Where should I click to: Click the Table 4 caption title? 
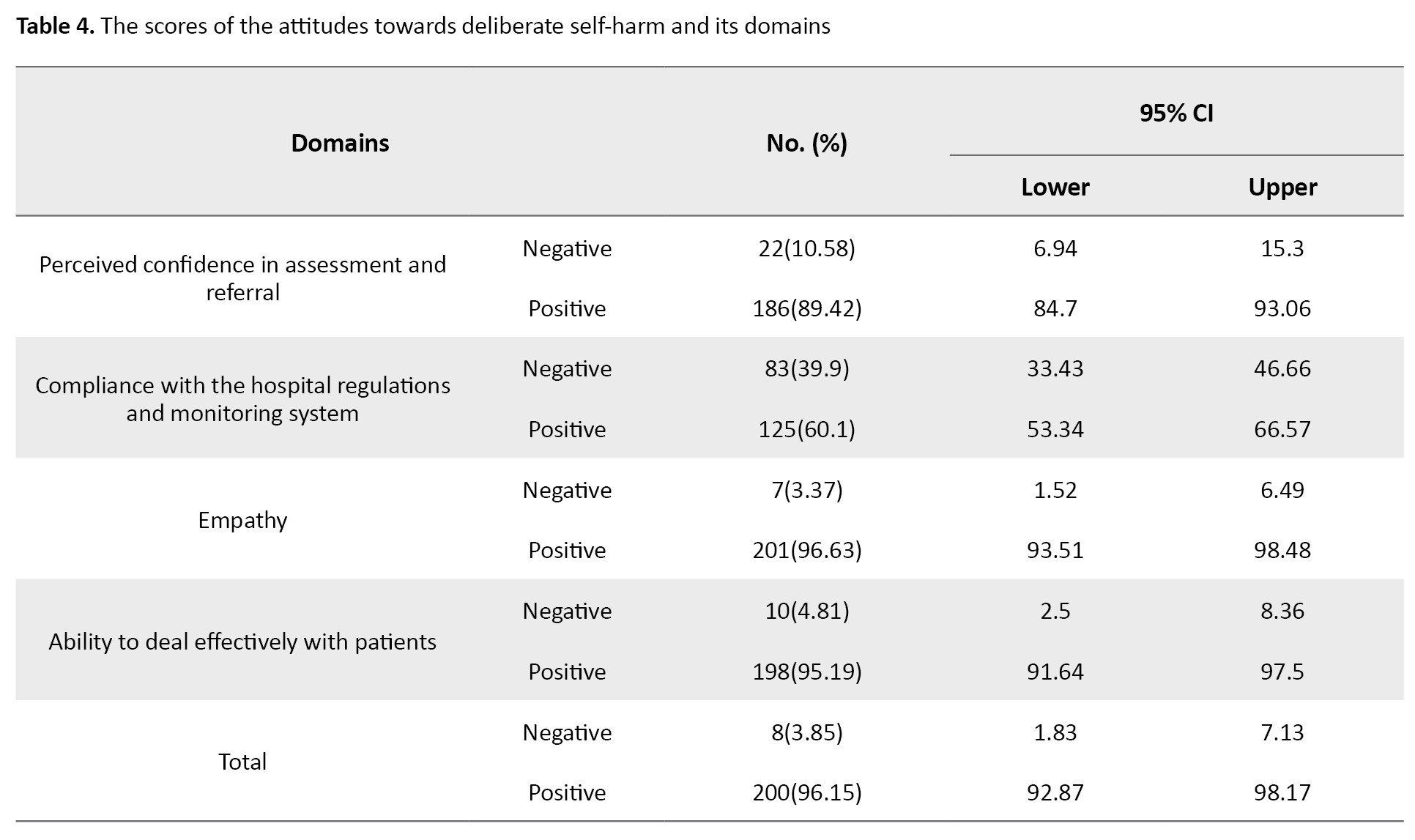423,26
